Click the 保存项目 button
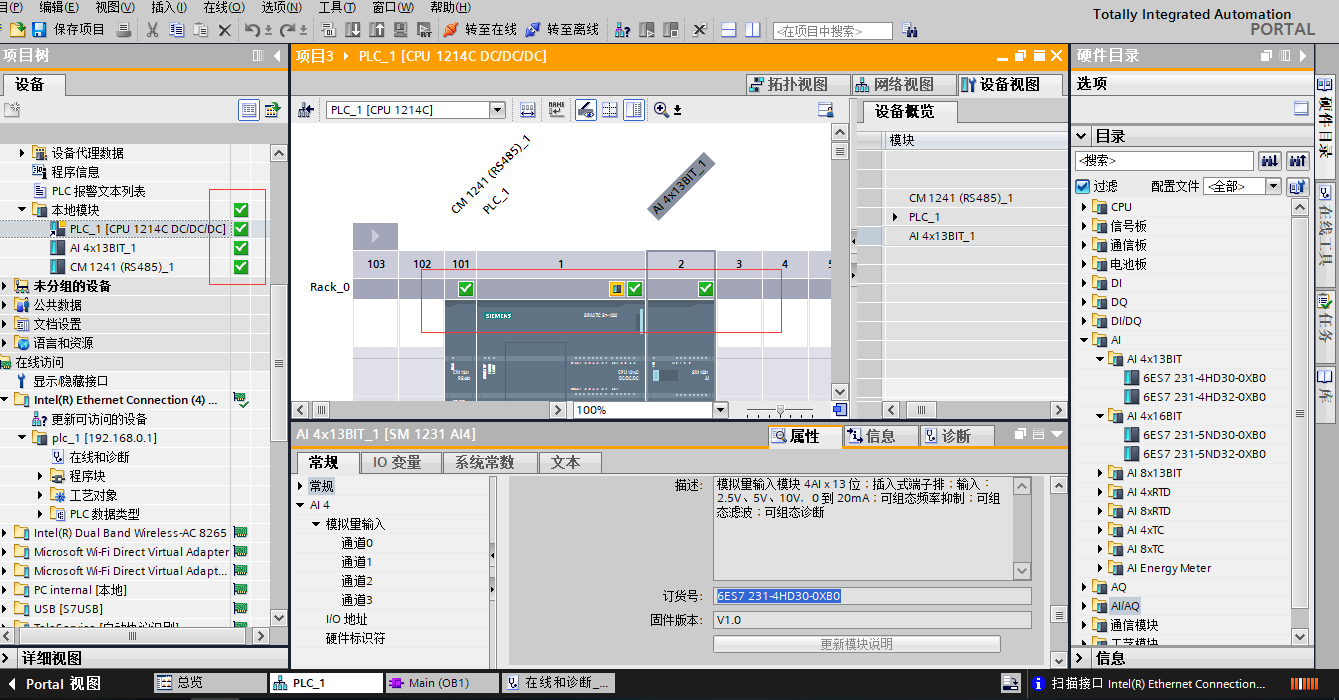The image size is (1339, 700). click(69, 30)
